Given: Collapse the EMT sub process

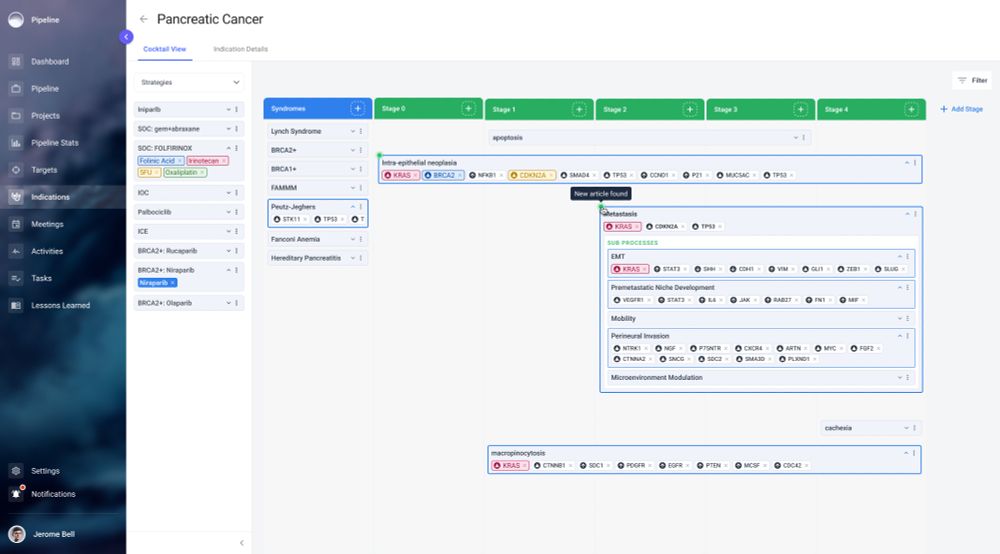Looking at the screenshot, I should pyautogui.click(x=900, y=257).
